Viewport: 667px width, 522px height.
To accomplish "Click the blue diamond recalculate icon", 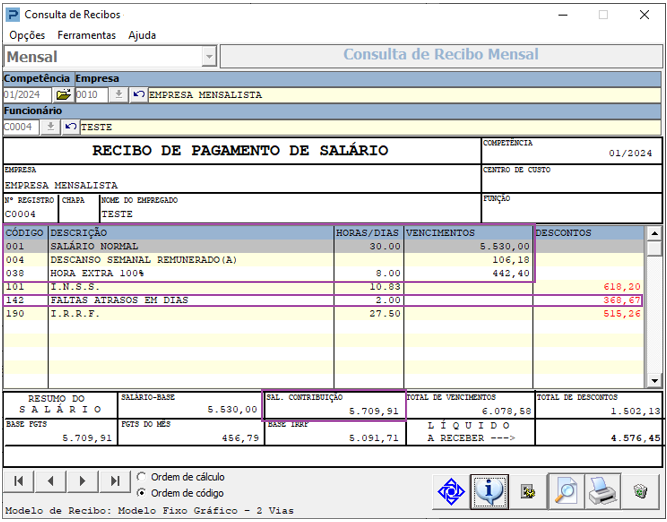I will [x=451, y=491].
